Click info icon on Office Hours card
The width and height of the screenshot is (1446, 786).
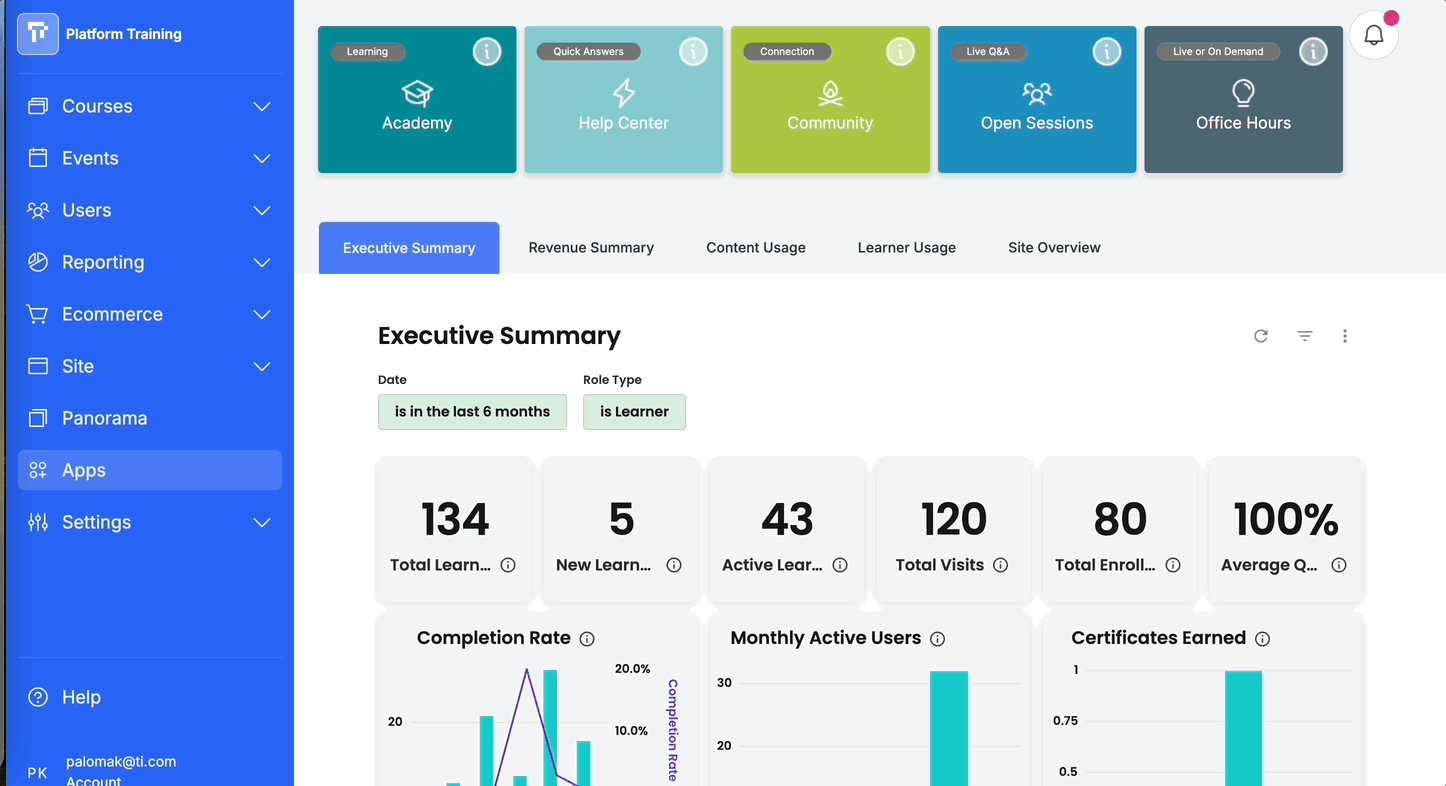[x=1313, y=51]
